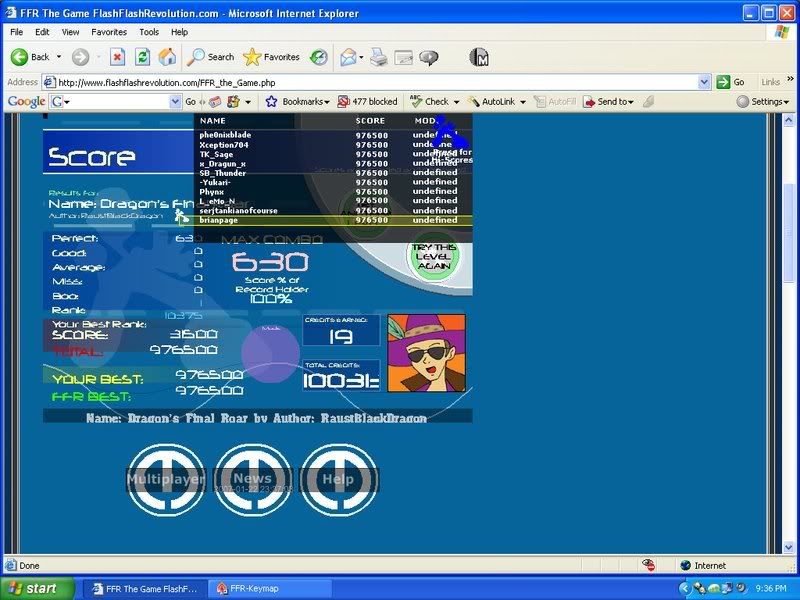
Task: Click the Stop loading icon in the toolbar
Action: pos(117,57)
